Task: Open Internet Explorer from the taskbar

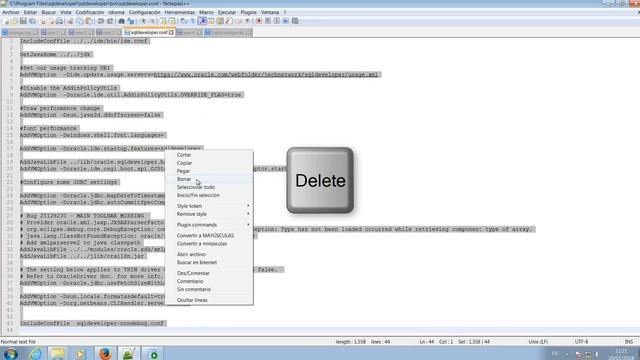Action: [35, 353]
